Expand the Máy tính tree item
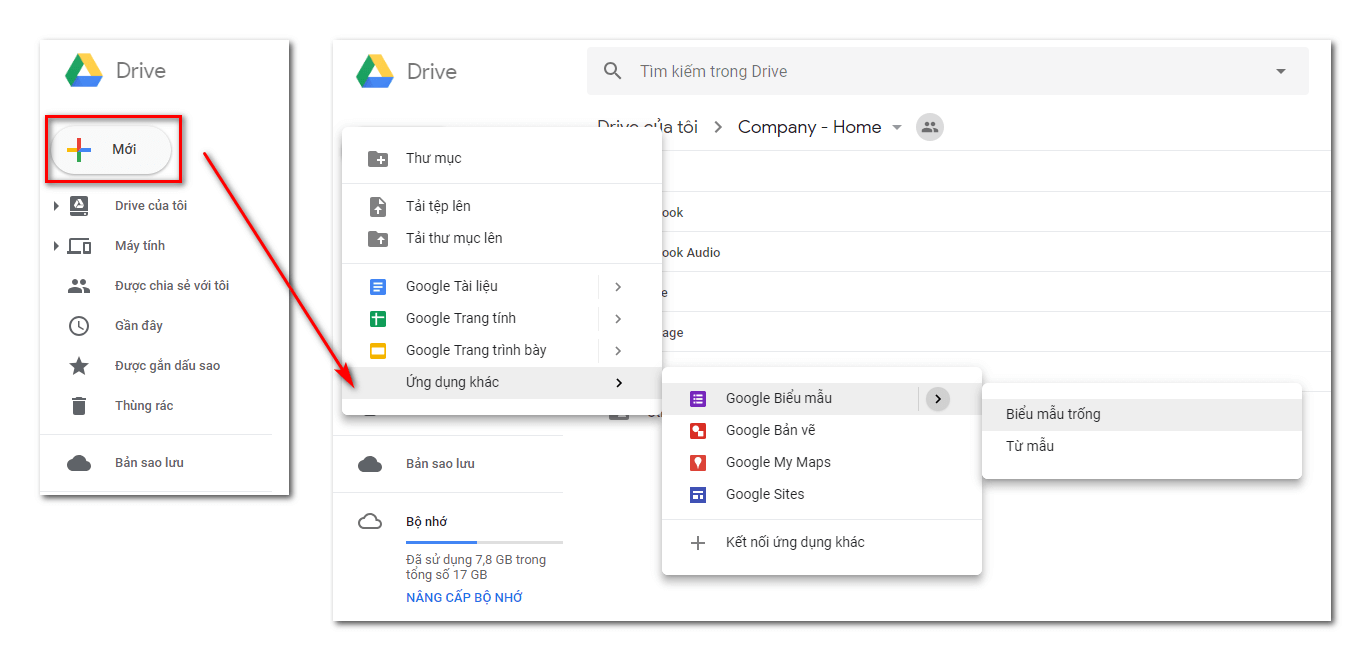The image size is (1372, 662). tap(56, 246)
